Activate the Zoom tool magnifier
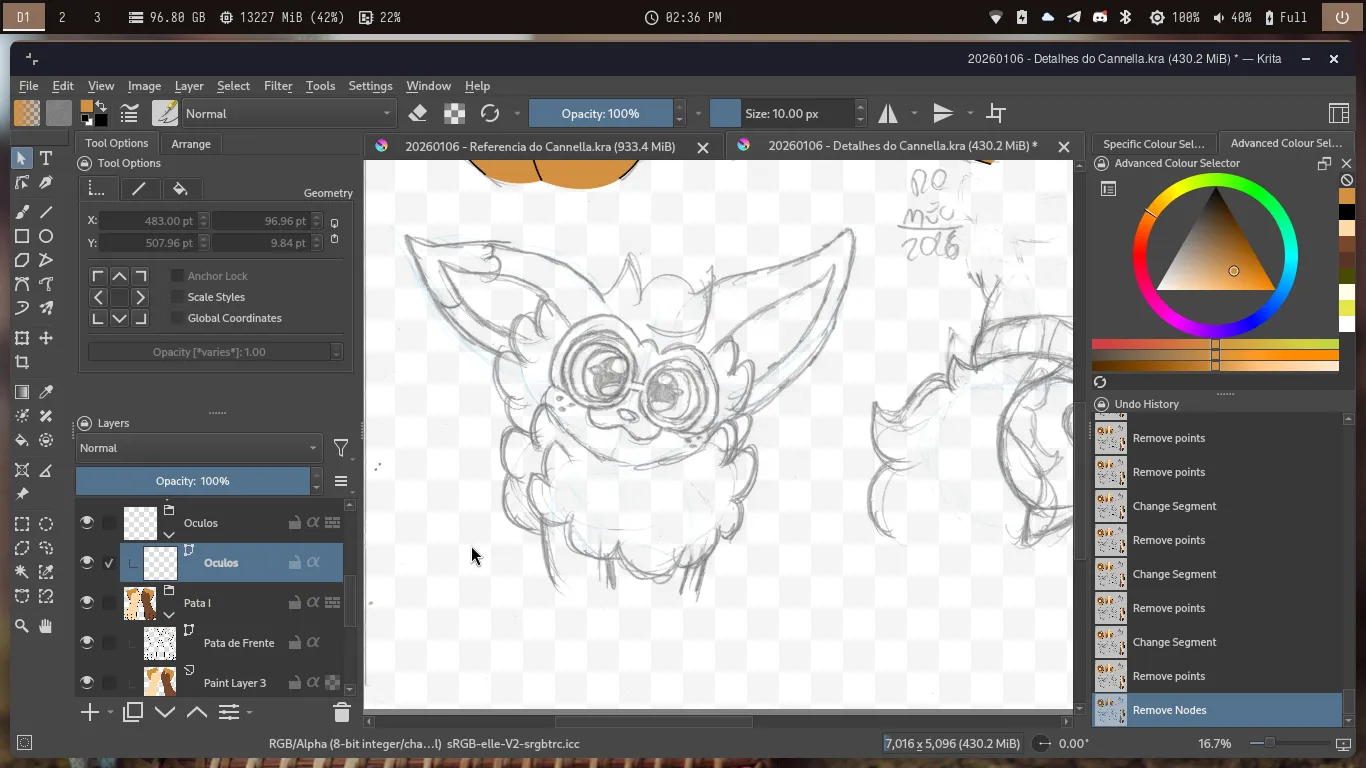1366x768 pixels. click(22, 626)
